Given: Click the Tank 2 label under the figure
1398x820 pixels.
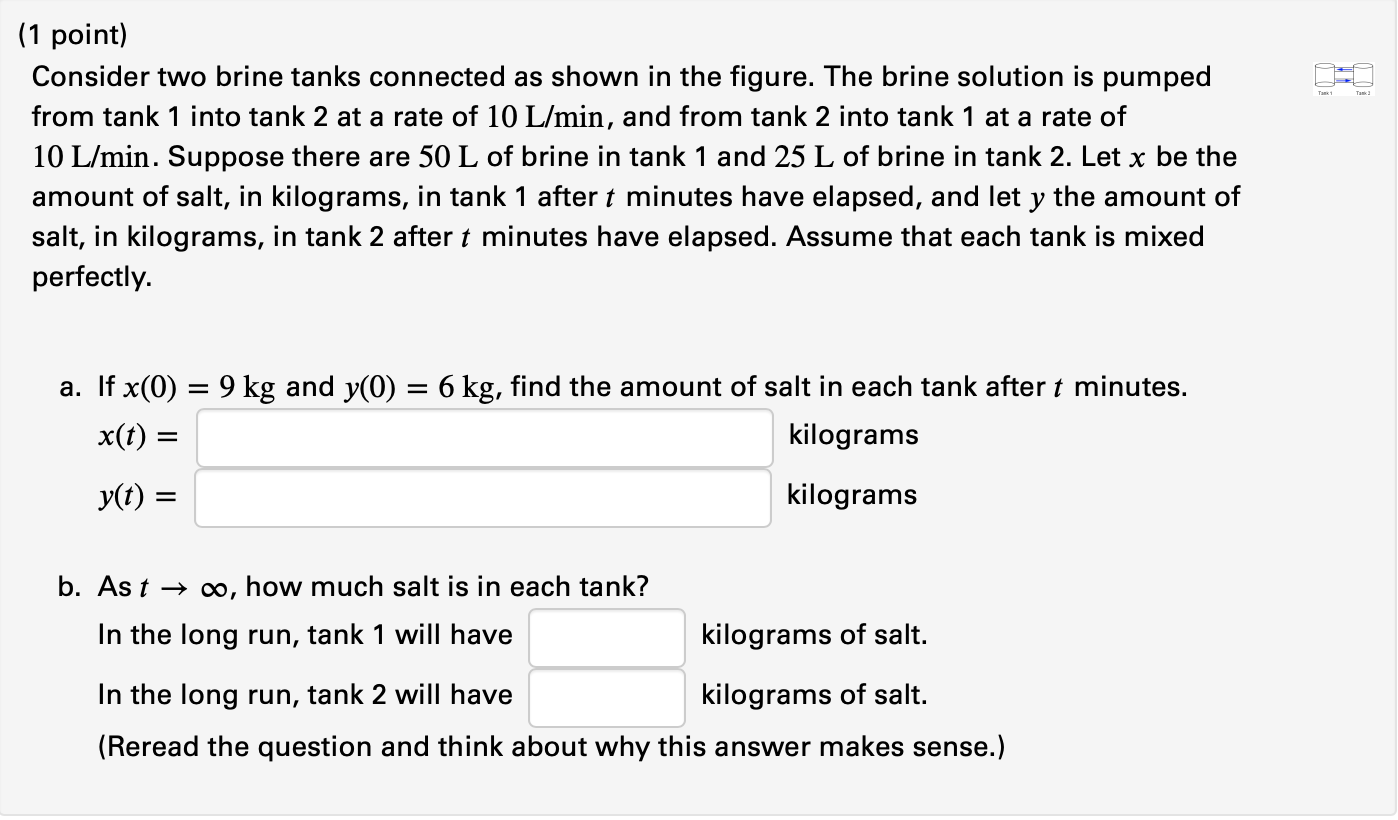Looking at the screenshot, I should pos(1363,93).
